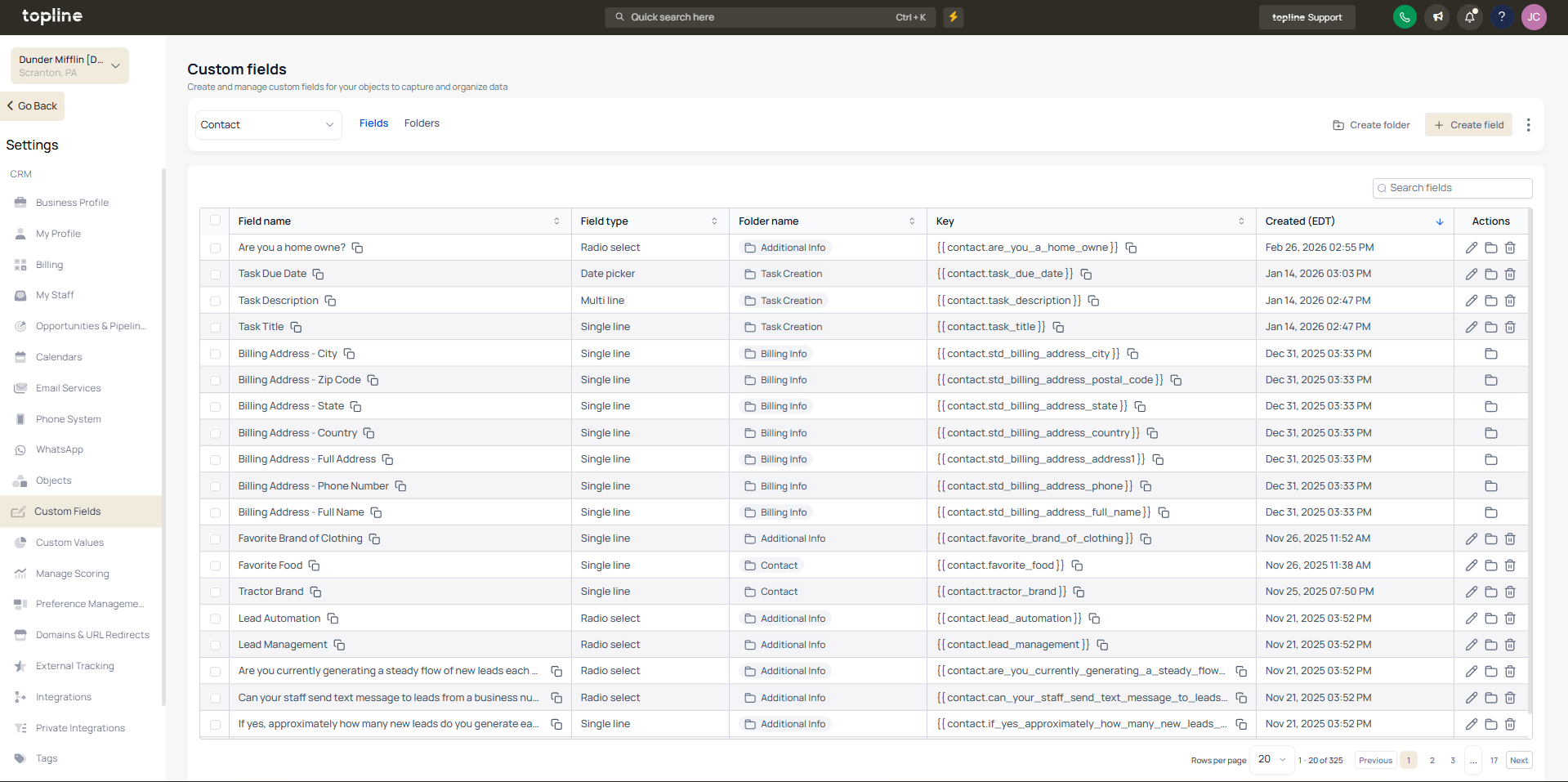This screenshot has height=782, width=1568.
Task: Delete the Task Title field
Action: point(1510,327)
